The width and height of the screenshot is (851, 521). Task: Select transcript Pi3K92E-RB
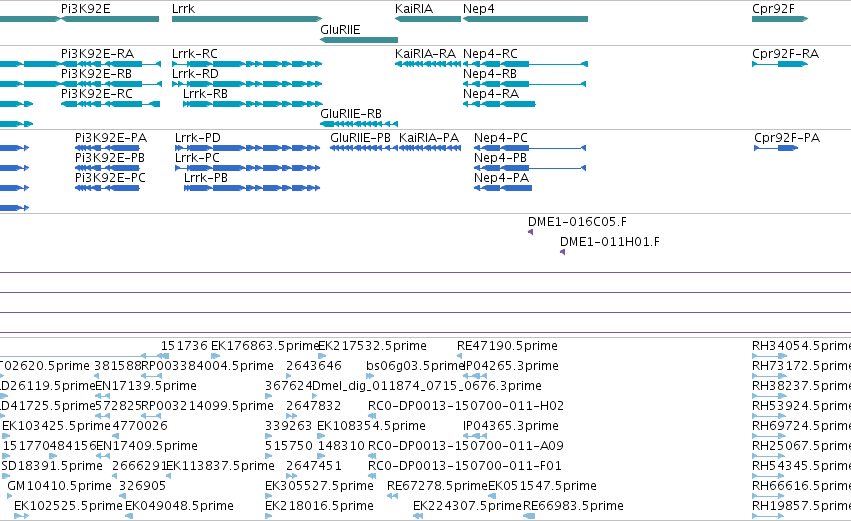pos(111,84)
